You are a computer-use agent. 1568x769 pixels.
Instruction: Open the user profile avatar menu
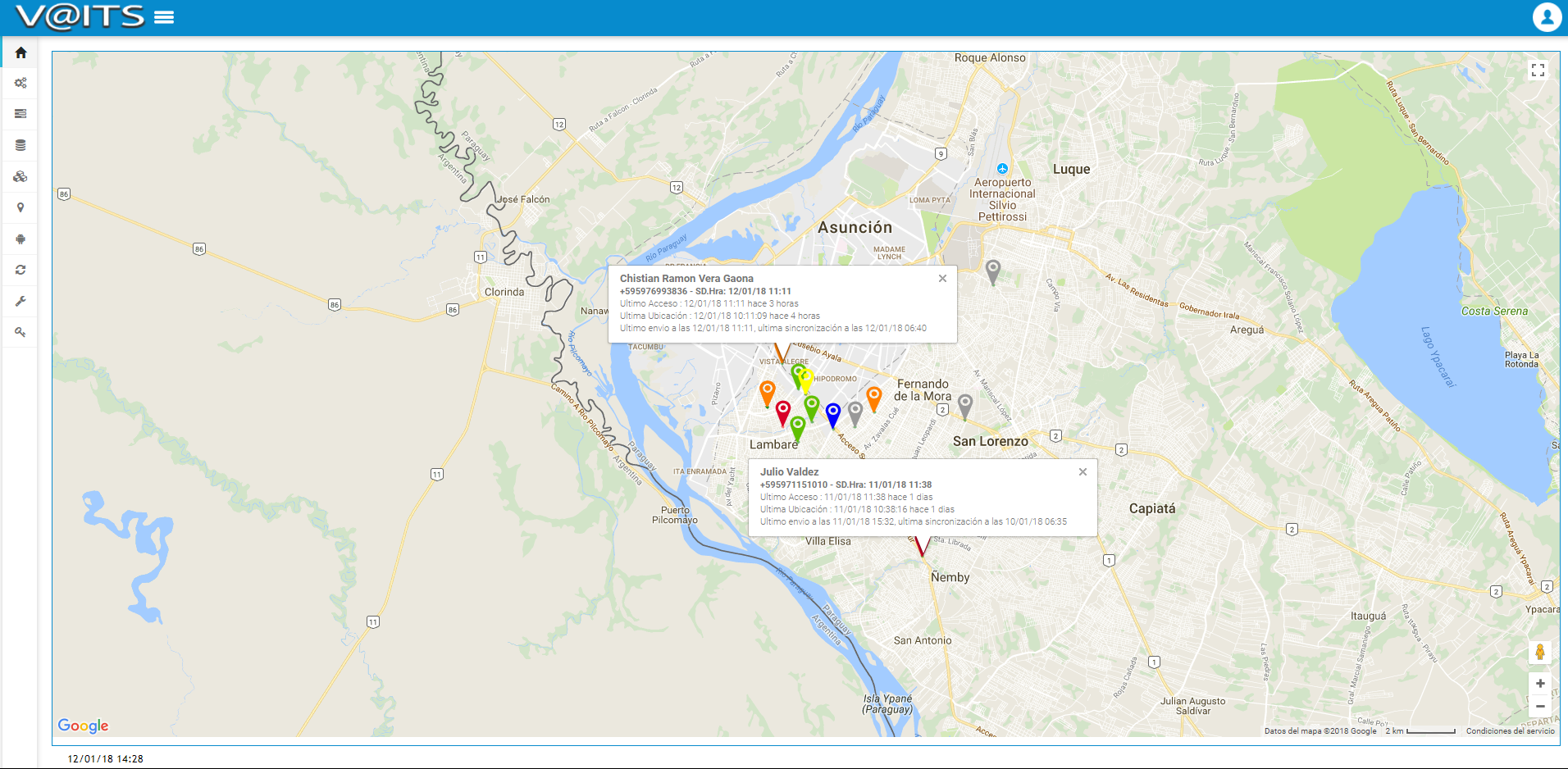pyautogui.click(x=1547, y=17)
